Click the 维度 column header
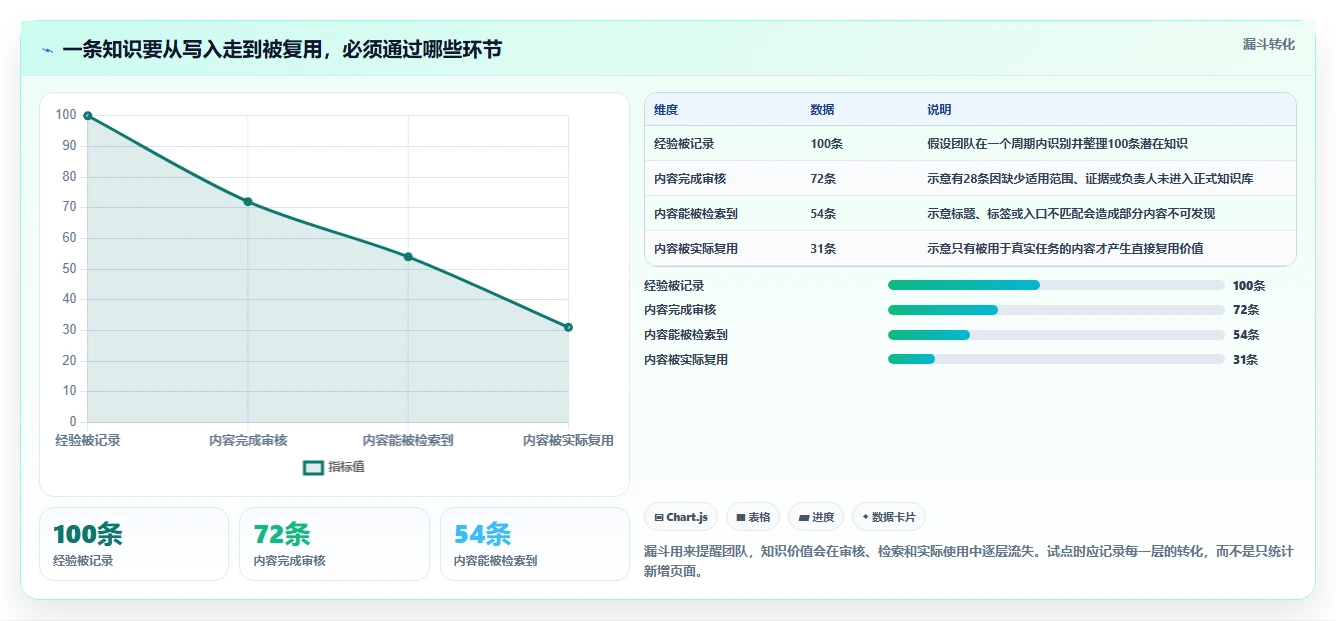The image size is (1336, 621). [x=666, y=110]
